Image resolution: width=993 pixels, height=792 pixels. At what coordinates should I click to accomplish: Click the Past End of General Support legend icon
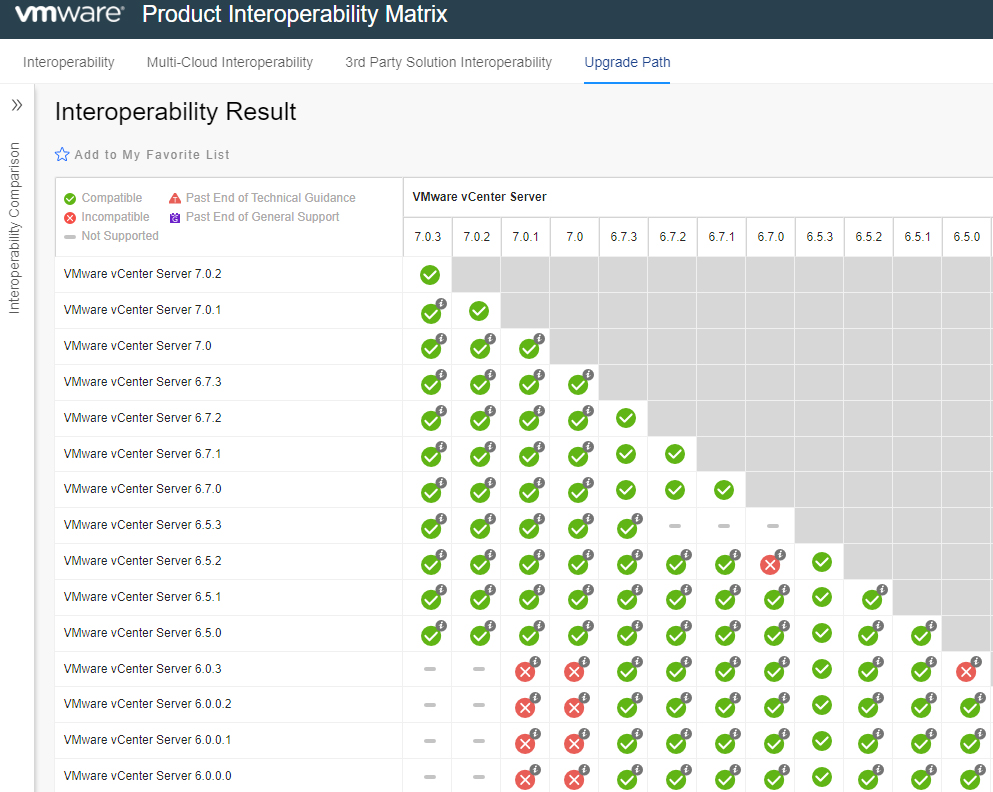[175, 218]
